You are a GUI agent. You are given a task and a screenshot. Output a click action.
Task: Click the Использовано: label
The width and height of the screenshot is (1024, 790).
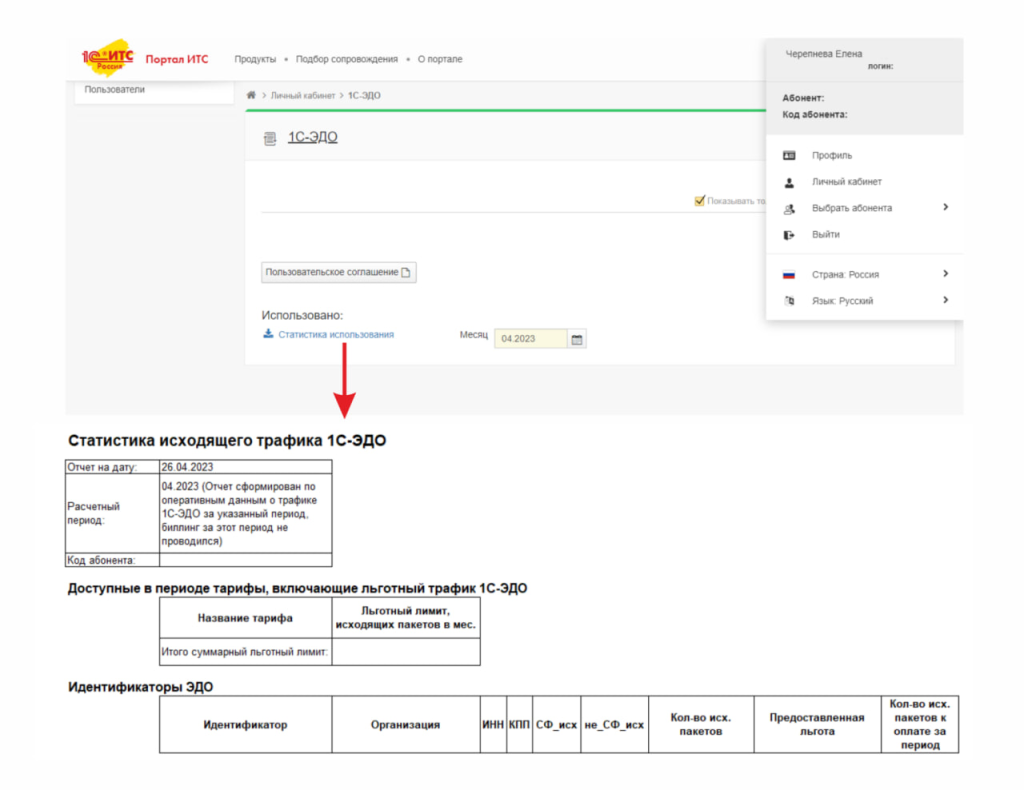302,315
